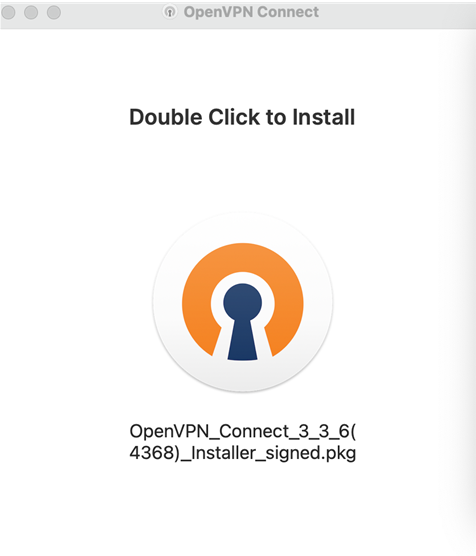Click the middle gray minimize window button

(x=31, y=12)
